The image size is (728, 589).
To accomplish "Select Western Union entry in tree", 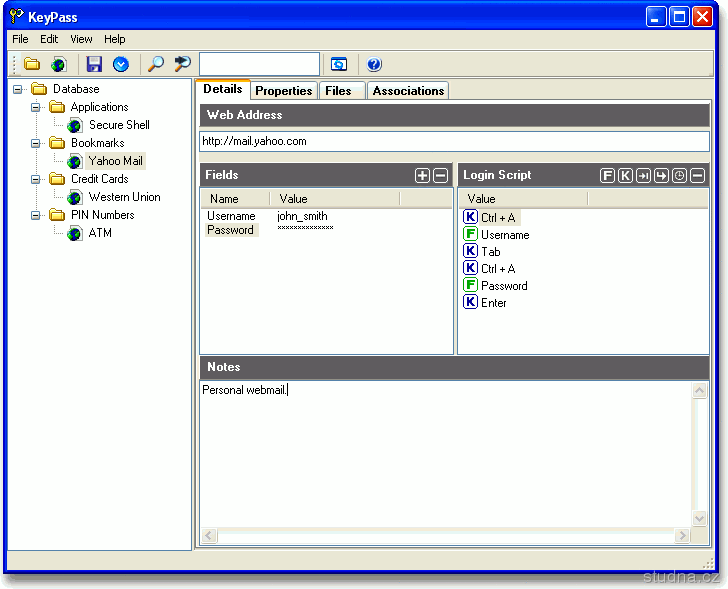I will [x=124, y=197].
